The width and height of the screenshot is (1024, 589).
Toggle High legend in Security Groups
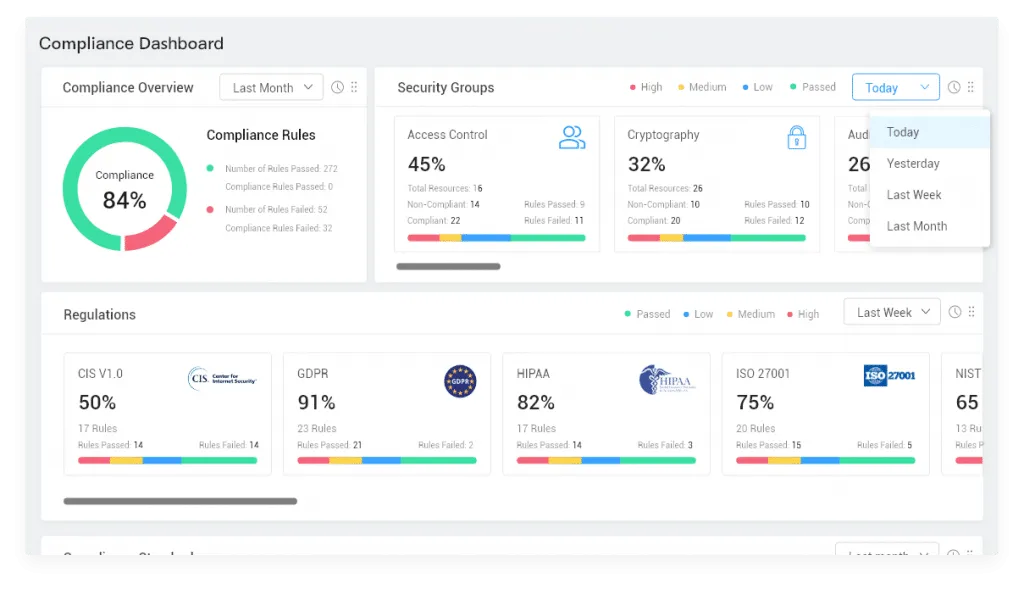pyautogui.click(x=646, y=87)
